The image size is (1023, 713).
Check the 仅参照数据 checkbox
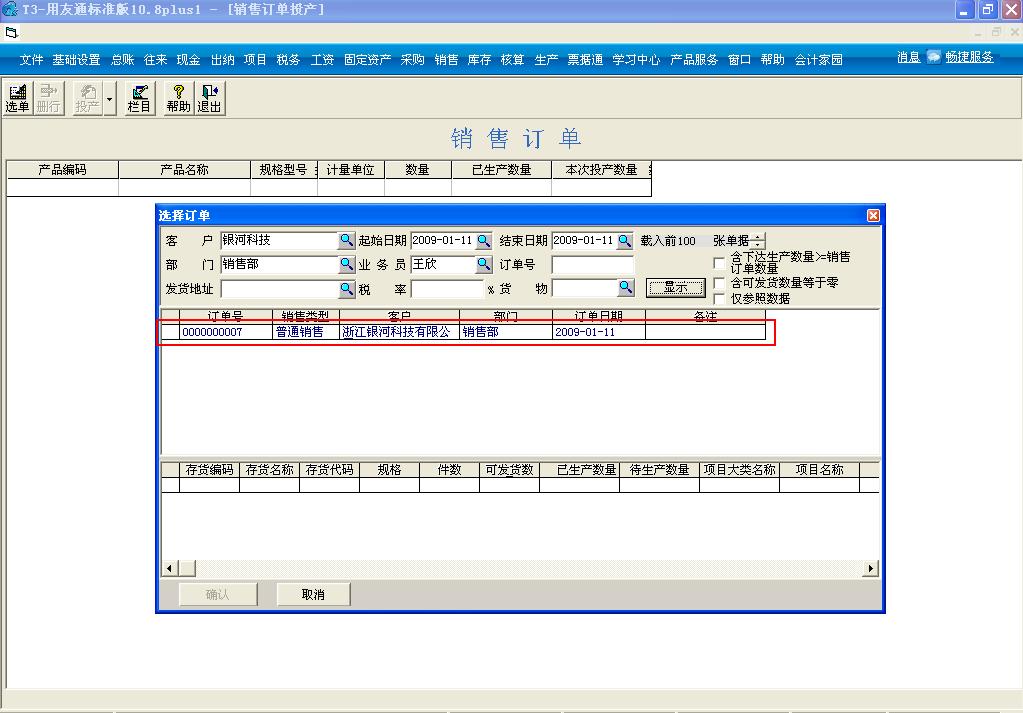(718, 297)
